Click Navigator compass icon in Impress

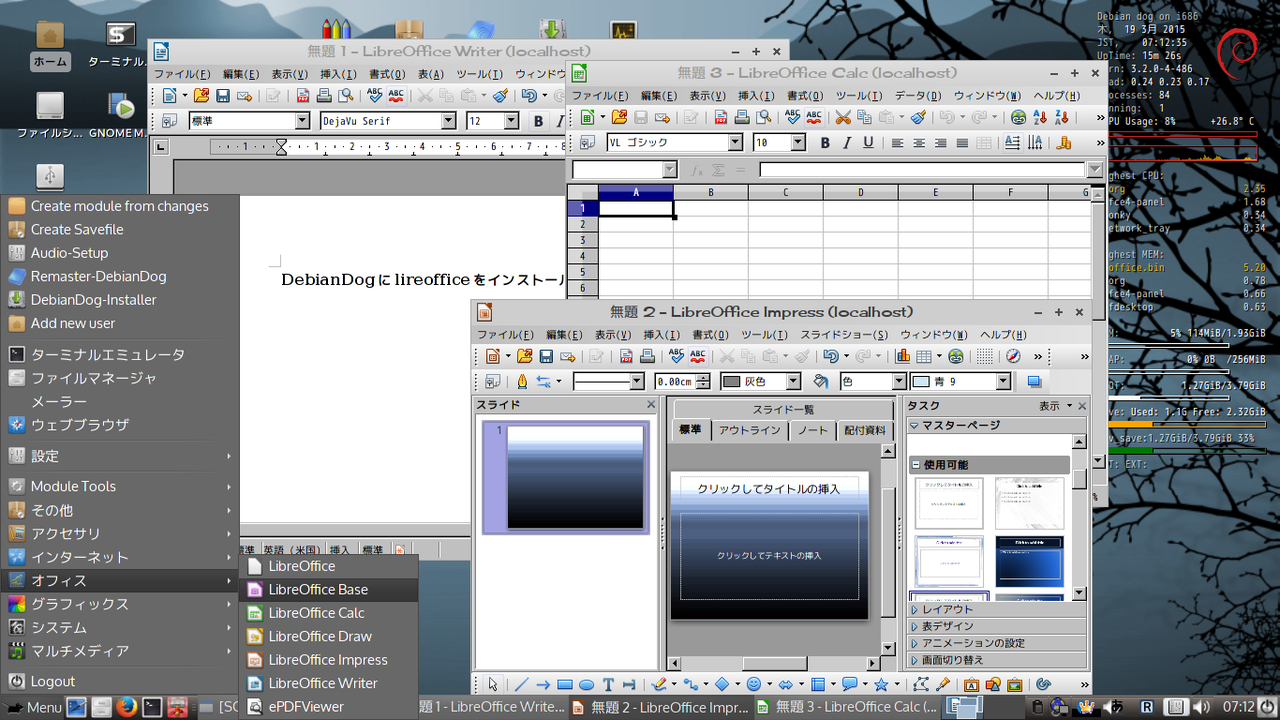point(1013,356)
